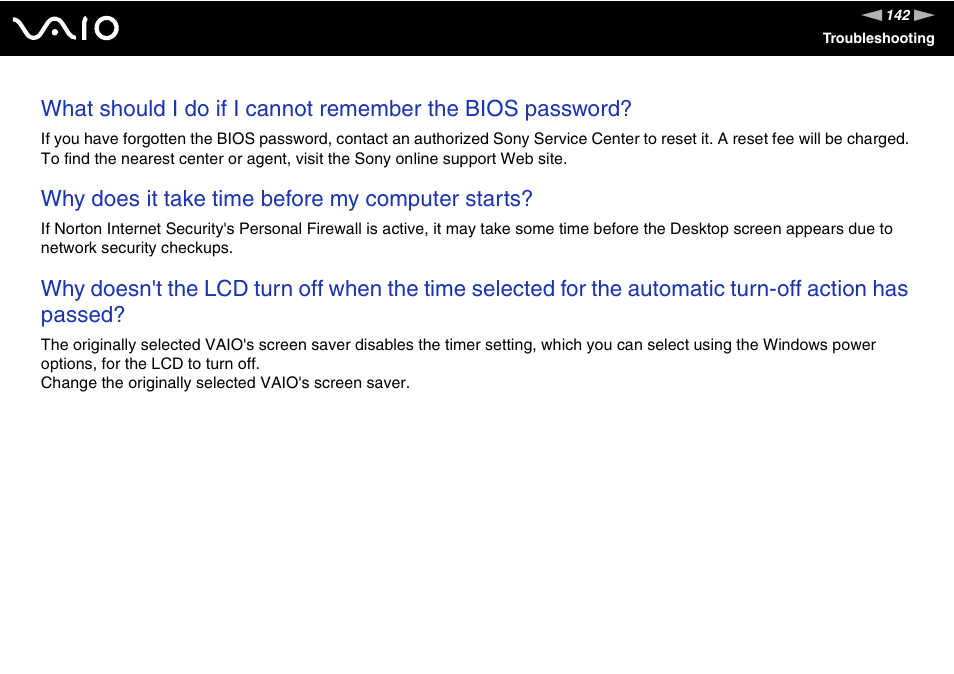This screenshot has height=674, width=954.
Task: Click 'A reset fee will be charged' sentence
Action: 813,139
